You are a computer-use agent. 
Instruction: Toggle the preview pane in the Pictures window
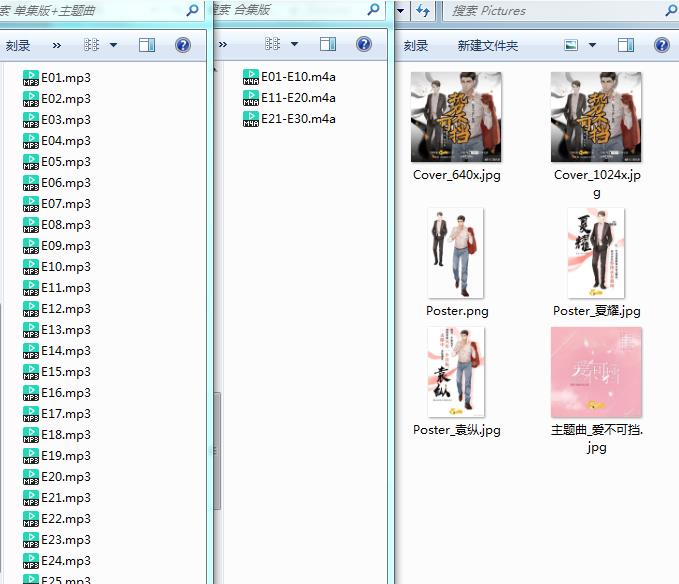point(626,46)
